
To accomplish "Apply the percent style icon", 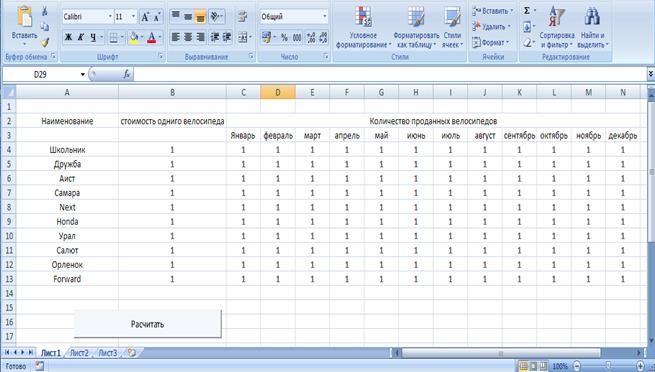I will [x=284, y=38].
